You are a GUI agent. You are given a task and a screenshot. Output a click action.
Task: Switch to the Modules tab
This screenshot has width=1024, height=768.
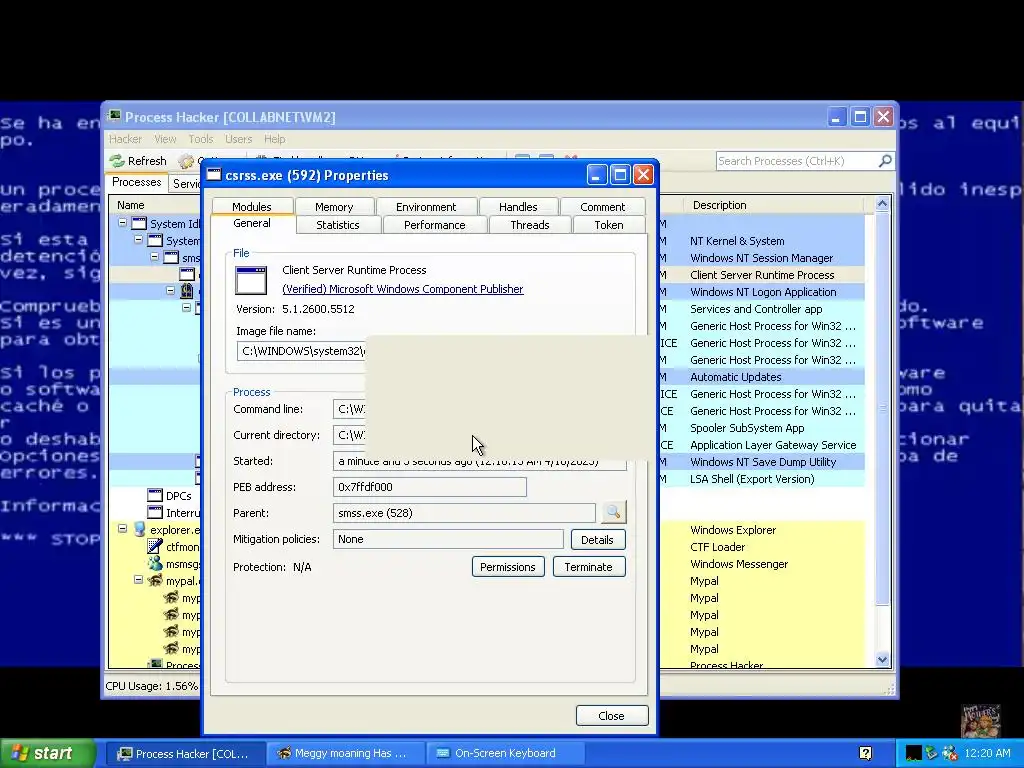[x=251, y=206]
